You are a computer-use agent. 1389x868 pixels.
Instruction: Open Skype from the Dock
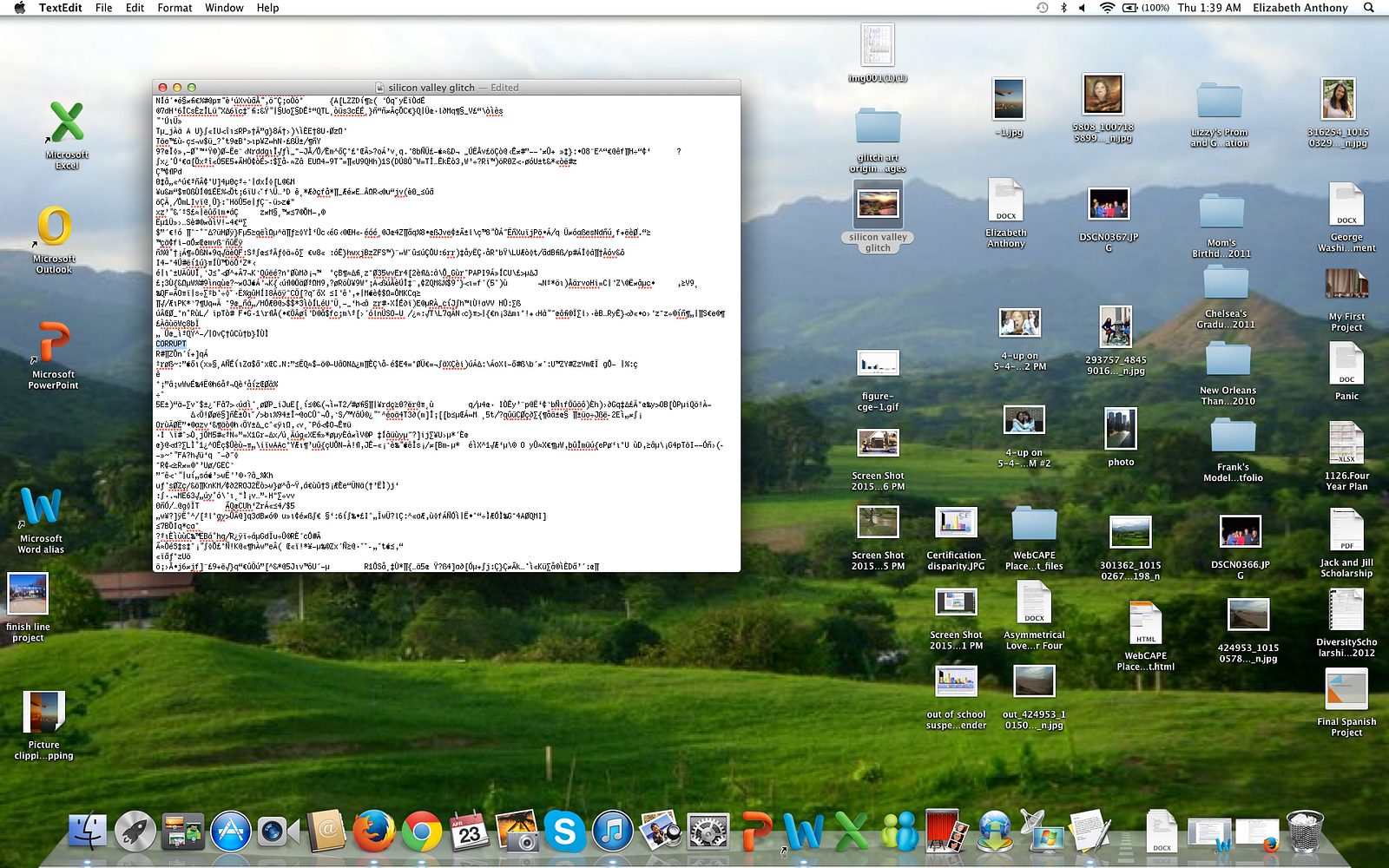point(564,832)
